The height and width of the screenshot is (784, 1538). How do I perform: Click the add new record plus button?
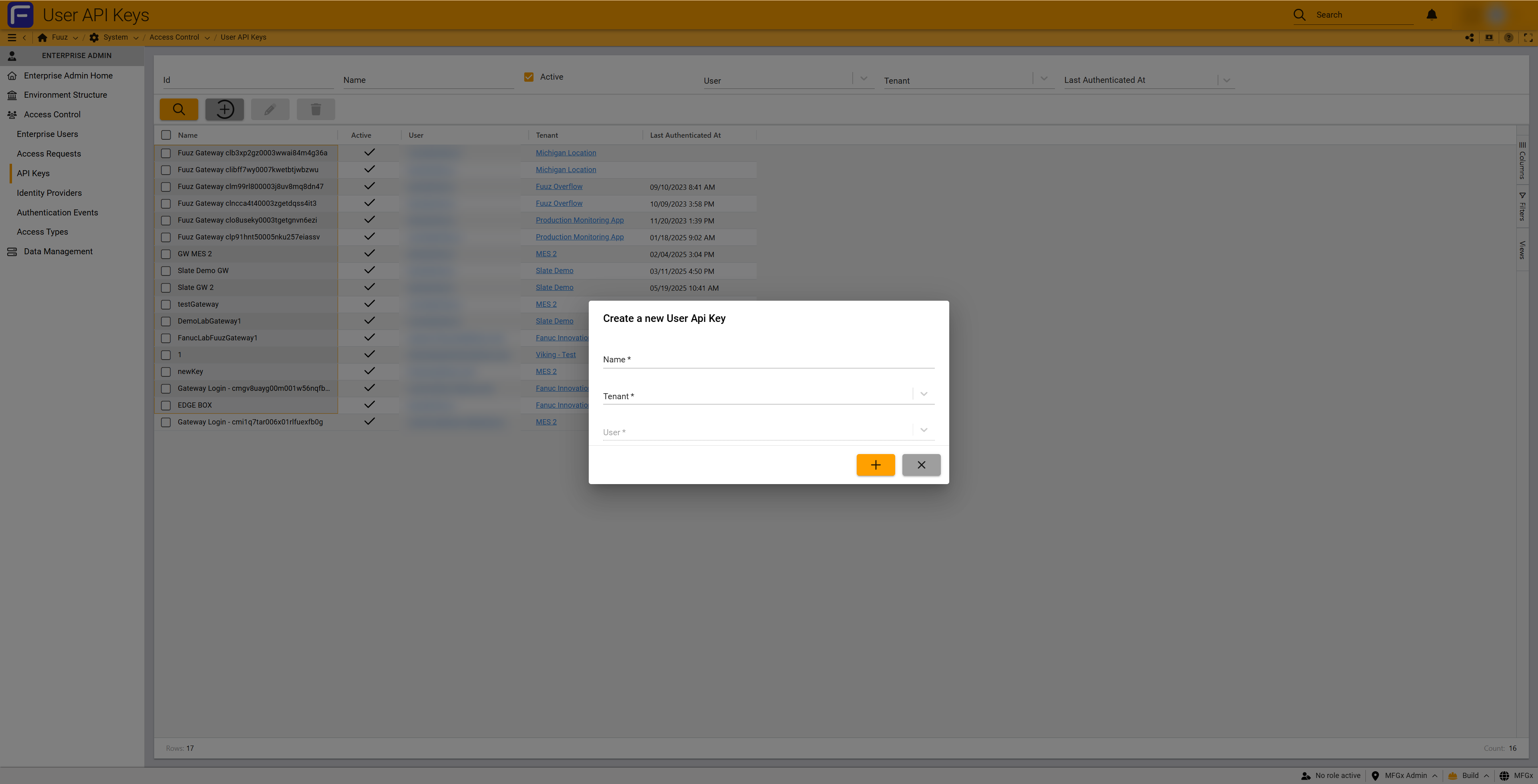tap(224, 109)
